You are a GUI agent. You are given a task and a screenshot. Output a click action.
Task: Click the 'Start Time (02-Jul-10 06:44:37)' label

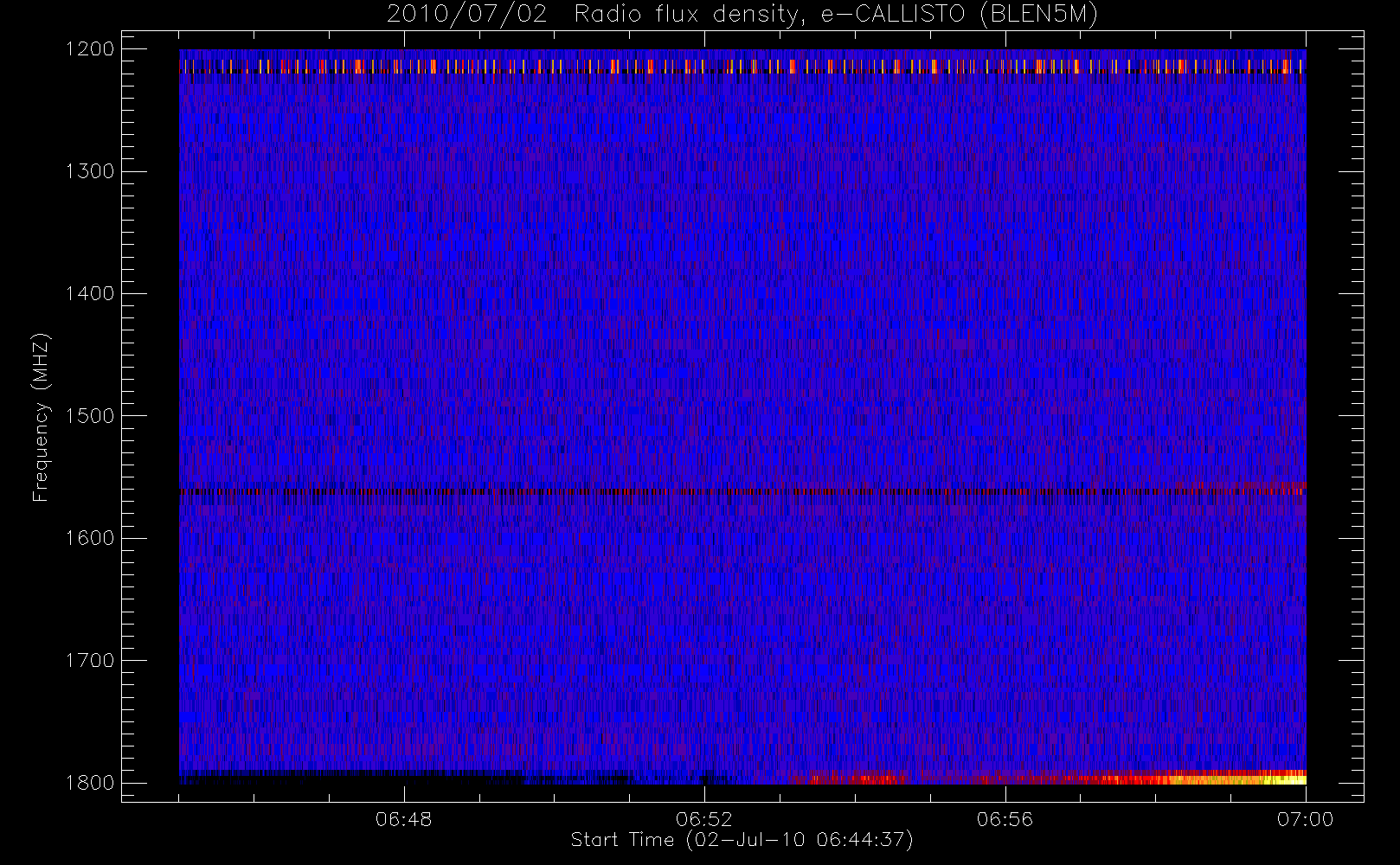click(742, 840)
